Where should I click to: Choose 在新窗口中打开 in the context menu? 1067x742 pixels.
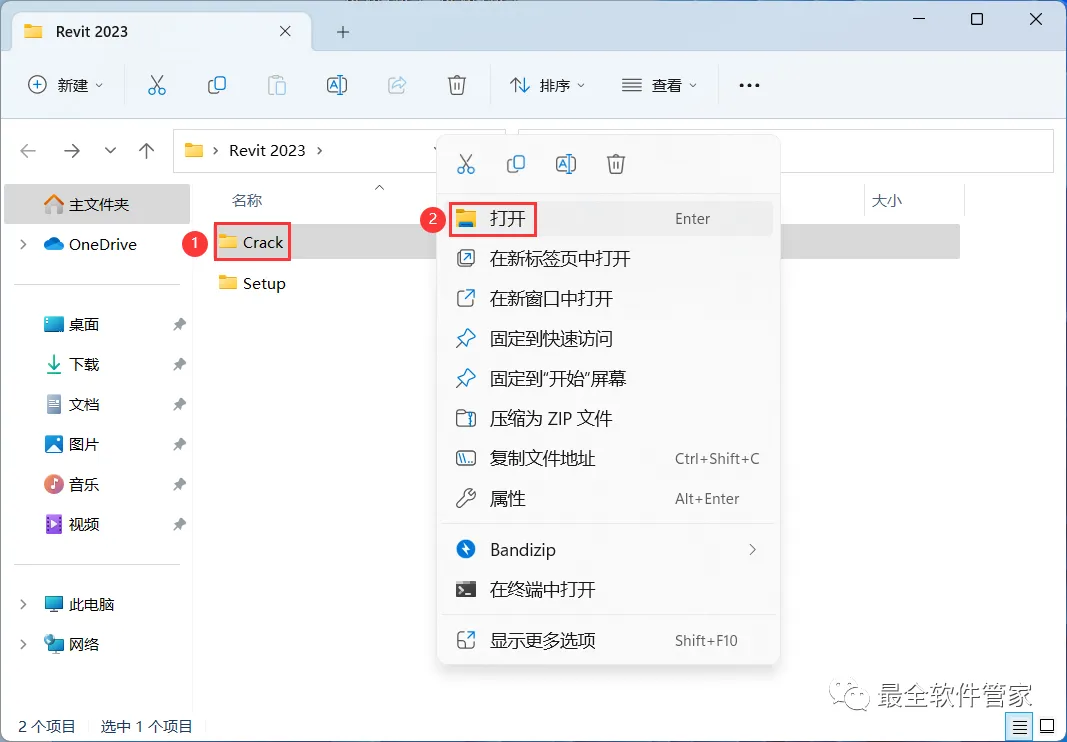coord(608,298)
